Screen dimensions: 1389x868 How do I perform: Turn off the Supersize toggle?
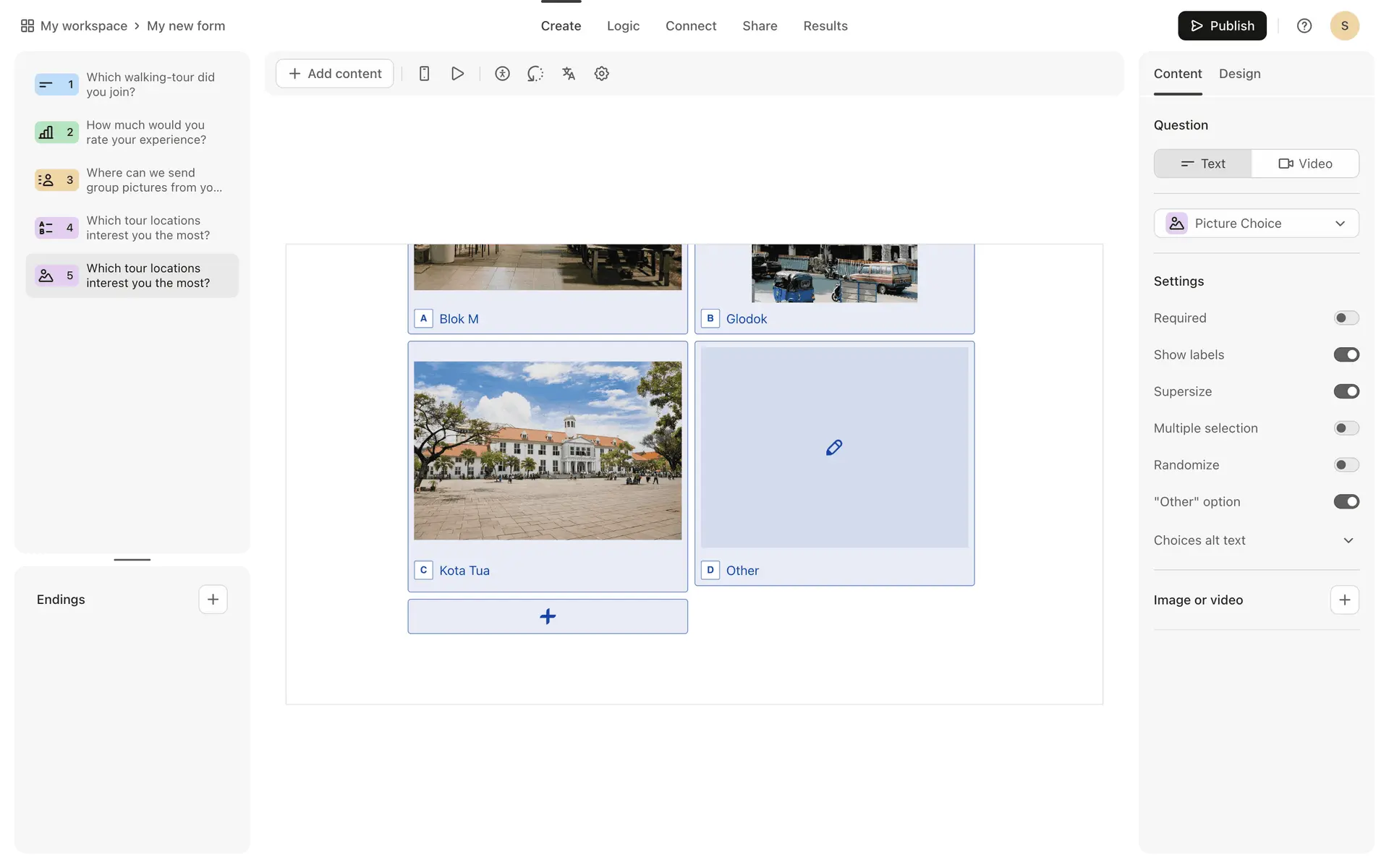1346,391
